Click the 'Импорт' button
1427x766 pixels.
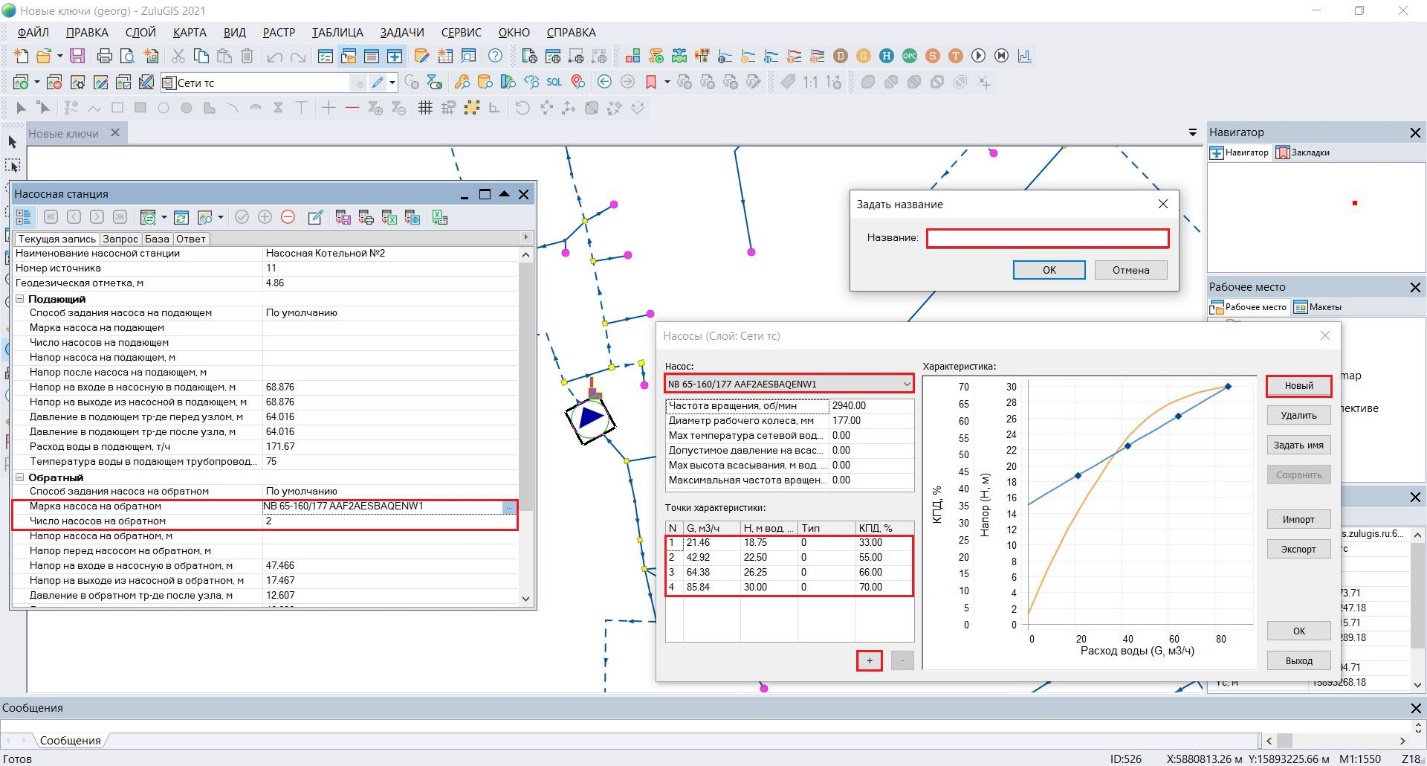(x=1298, y=519)
